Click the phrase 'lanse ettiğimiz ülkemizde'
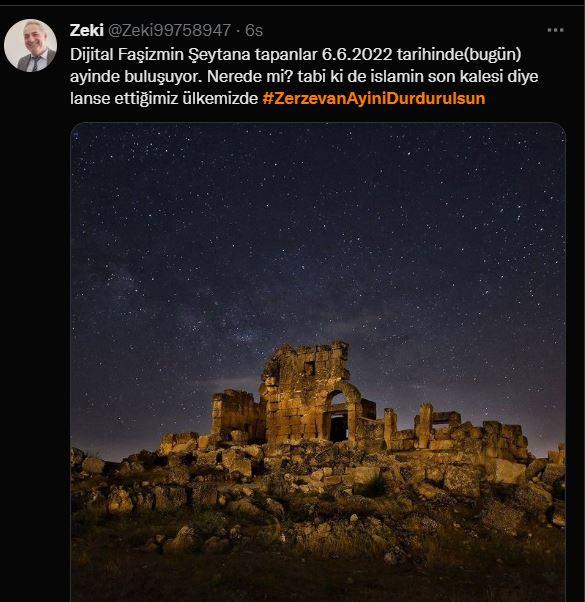Screen dimensions: 585x602 pyautogui.click(x=164, y=99)
